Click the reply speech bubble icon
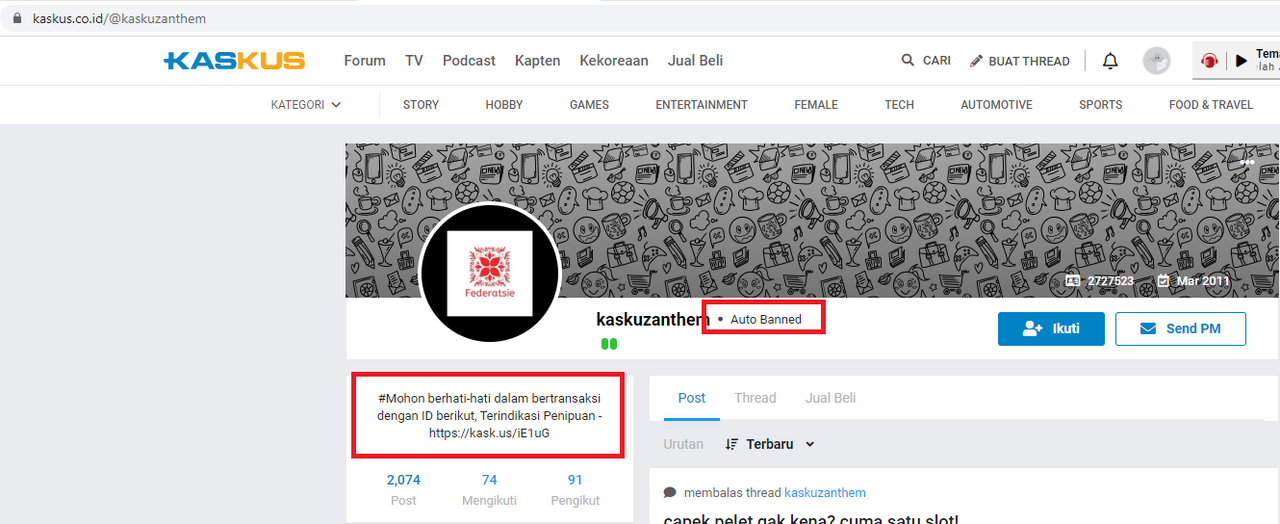The width and height of the screenshot is (1280, 524). click(670, 493)
